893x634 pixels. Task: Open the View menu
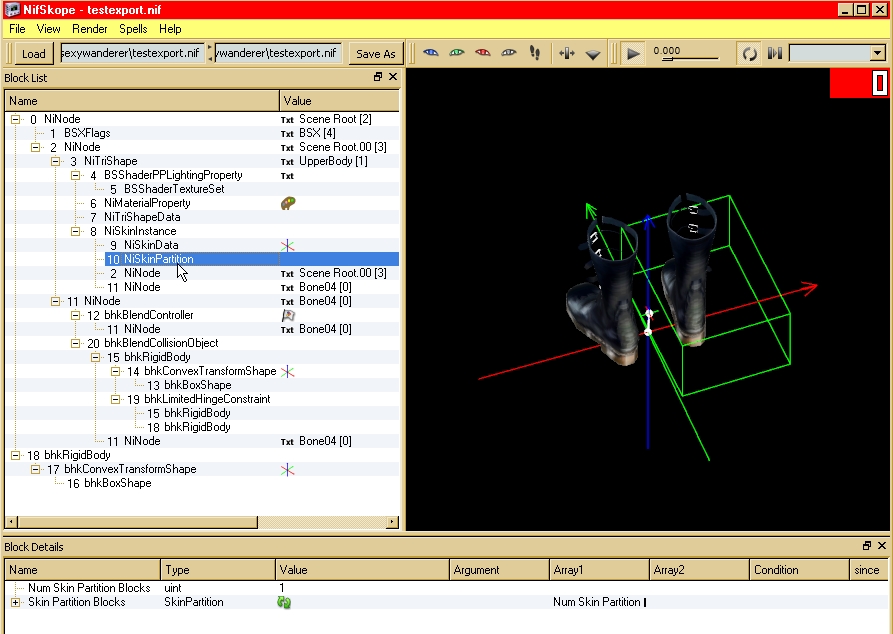click(48, 28)
